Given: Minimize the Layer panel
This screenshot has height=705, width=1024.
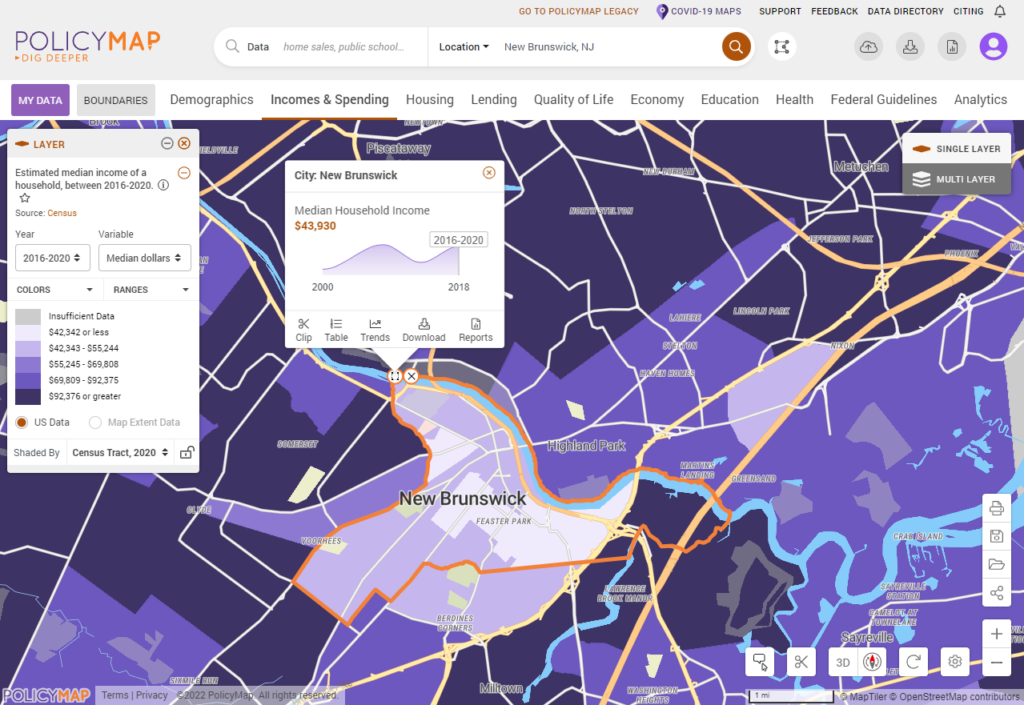Looking at the screenshot, I should click(167, 144).
